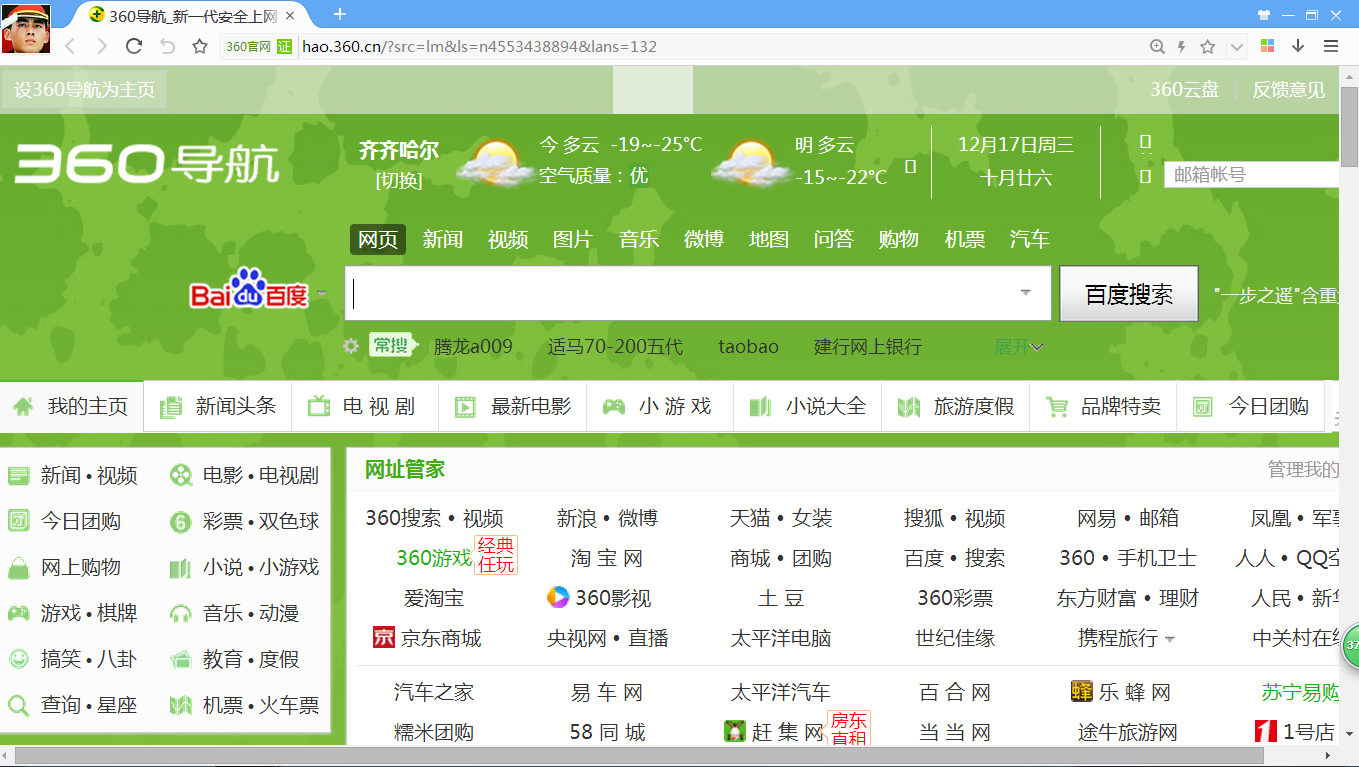Select the 音乐 search tab
Screen dimensions: 1359x767
[x=638, y=239]
